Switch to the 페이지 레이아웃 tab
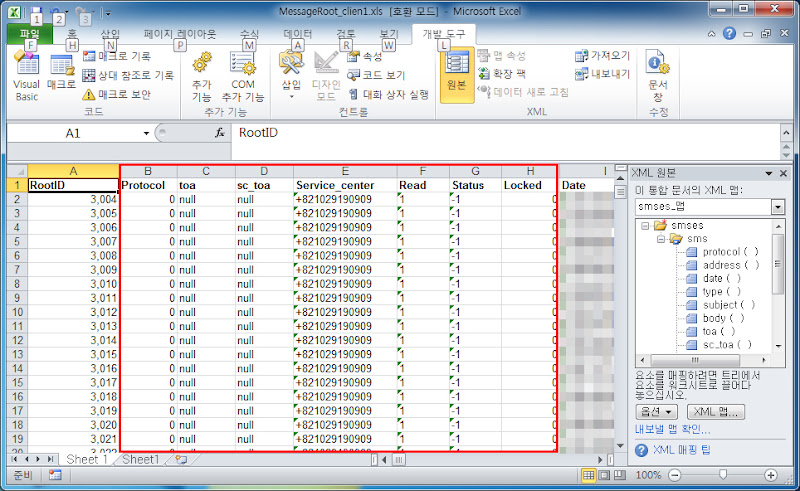The width and height of the screenshot is (800, 491). tap(180, 34)
